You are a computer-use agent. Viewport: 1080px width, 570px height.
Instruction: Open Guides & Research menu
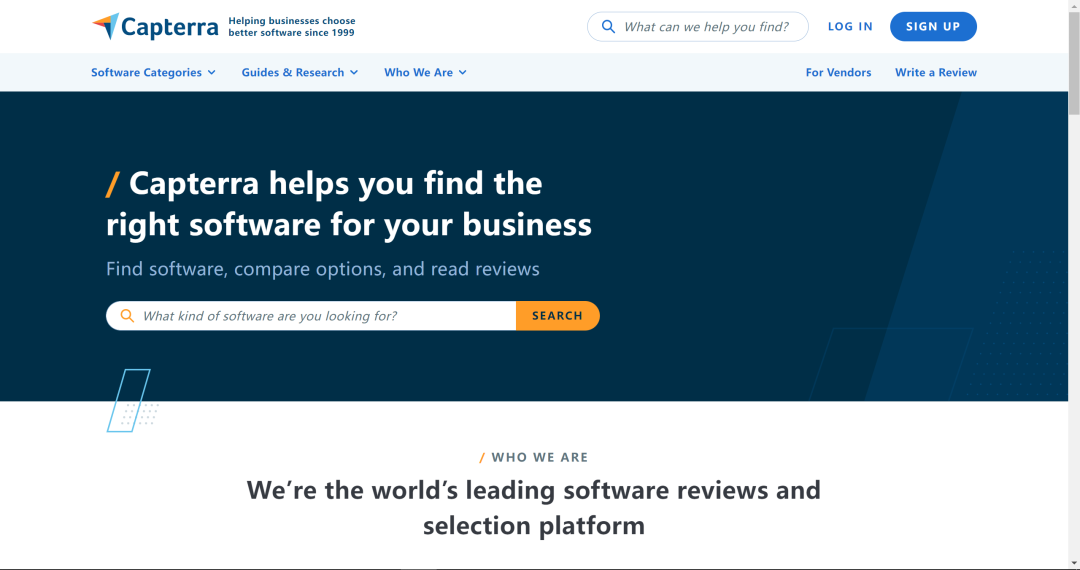pos(300,72)
